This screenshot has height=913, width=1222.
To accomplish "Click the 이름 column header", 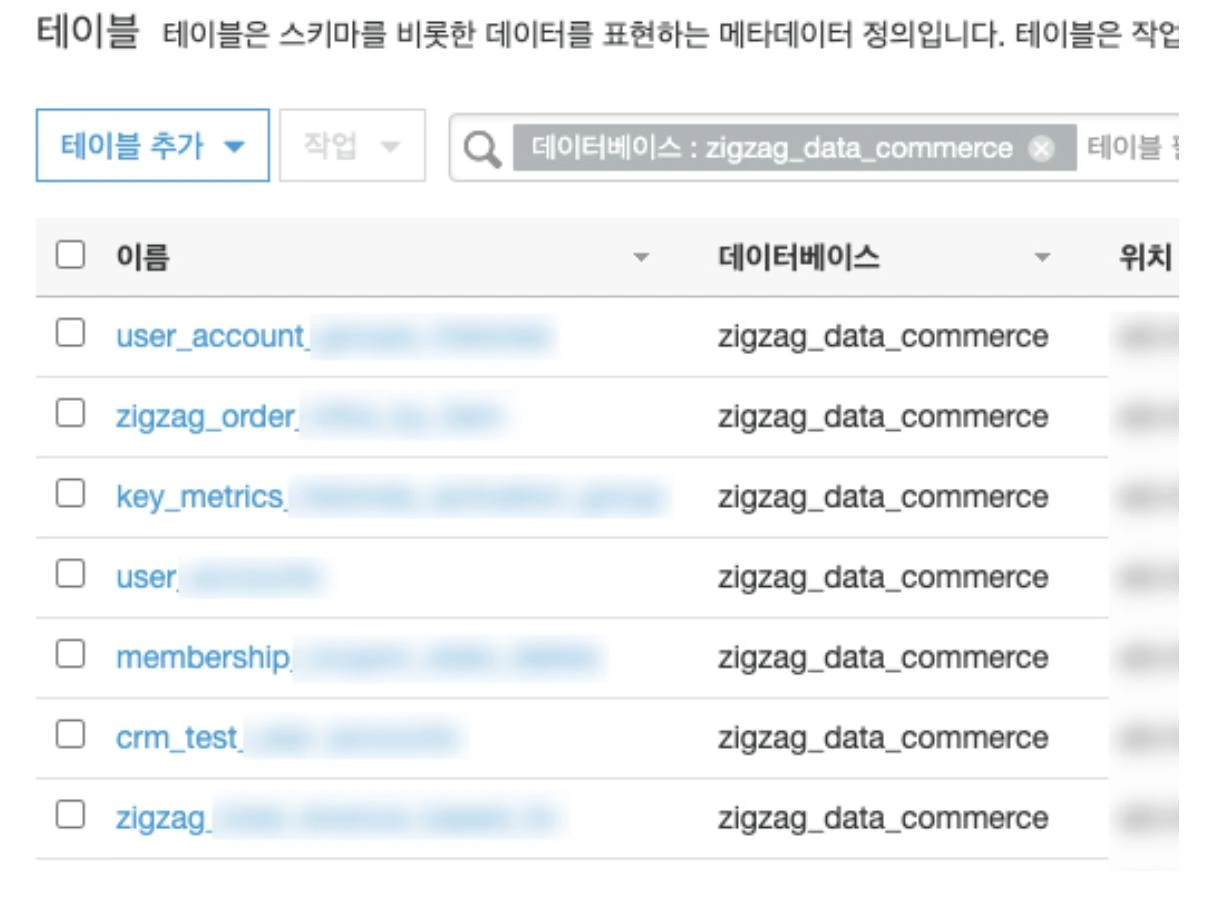I will (143, 258).
